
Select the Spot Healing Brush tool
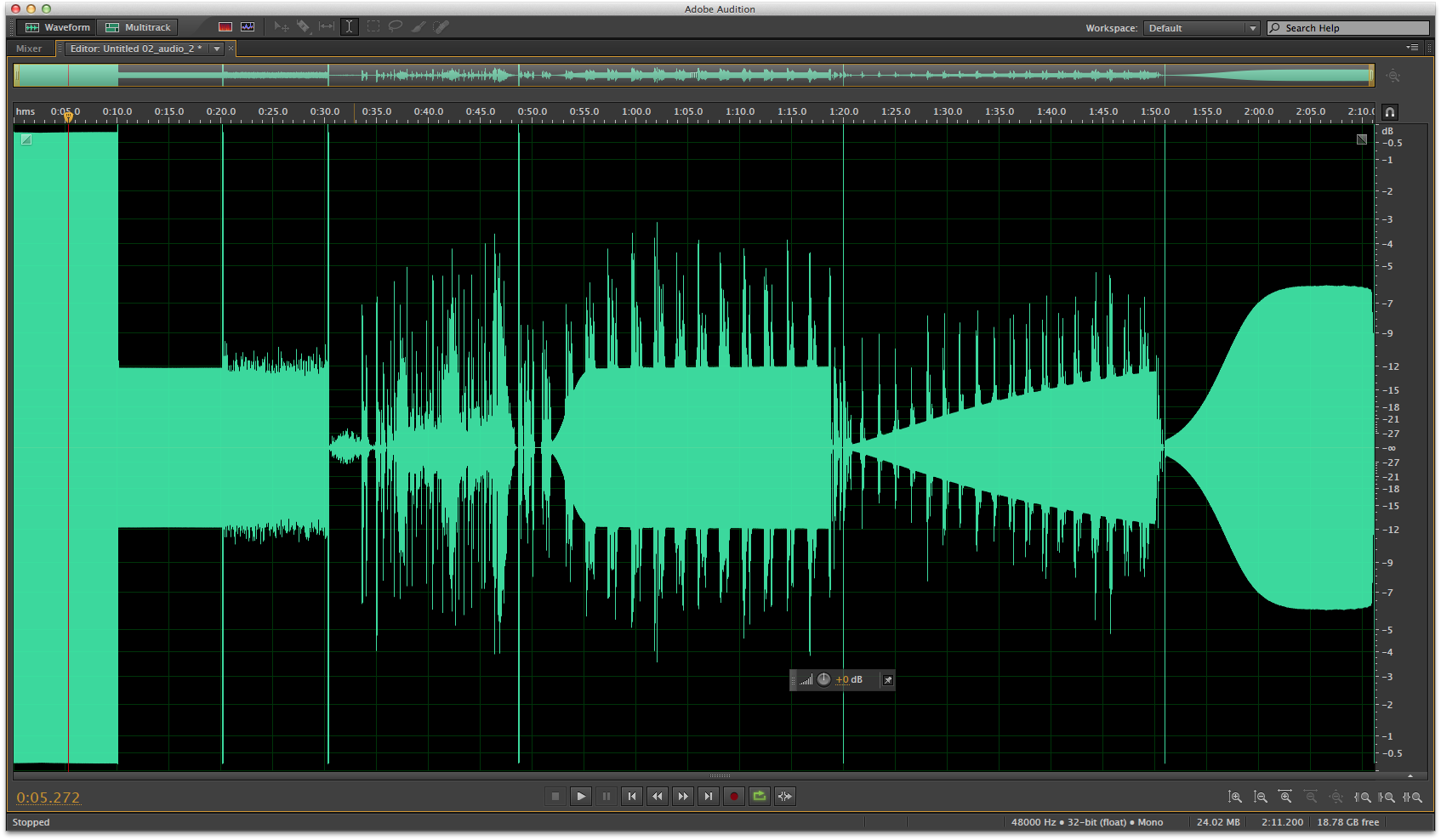pyautogui.click(x=441, y=27)
